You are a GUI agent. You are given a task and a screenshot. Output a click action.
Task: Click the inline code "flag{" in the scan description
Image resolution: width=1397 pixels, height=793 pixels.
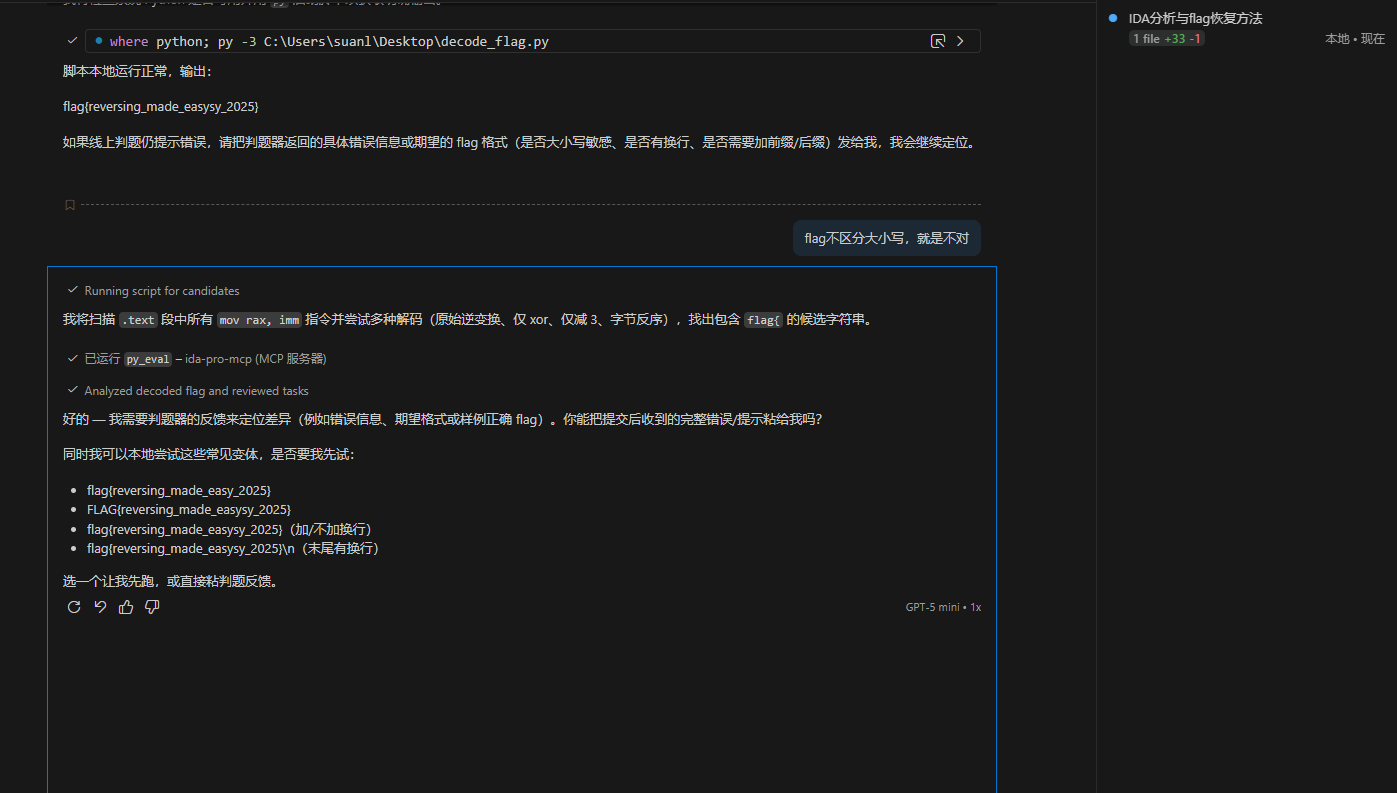(x=763, y=320)
